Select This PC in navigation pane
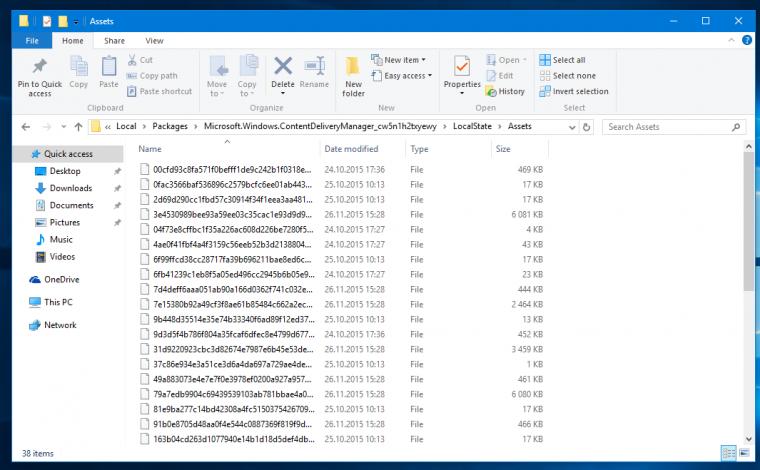This screenshot has height=470, width=760. pos(58,302)
